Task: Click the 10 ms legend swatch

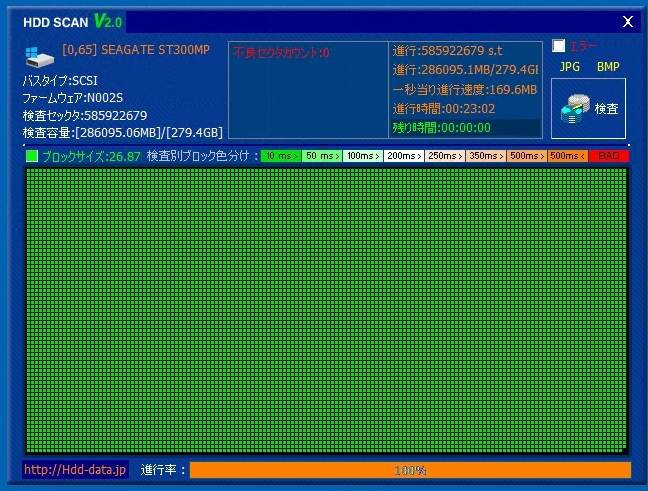Action: pos(281,156)
